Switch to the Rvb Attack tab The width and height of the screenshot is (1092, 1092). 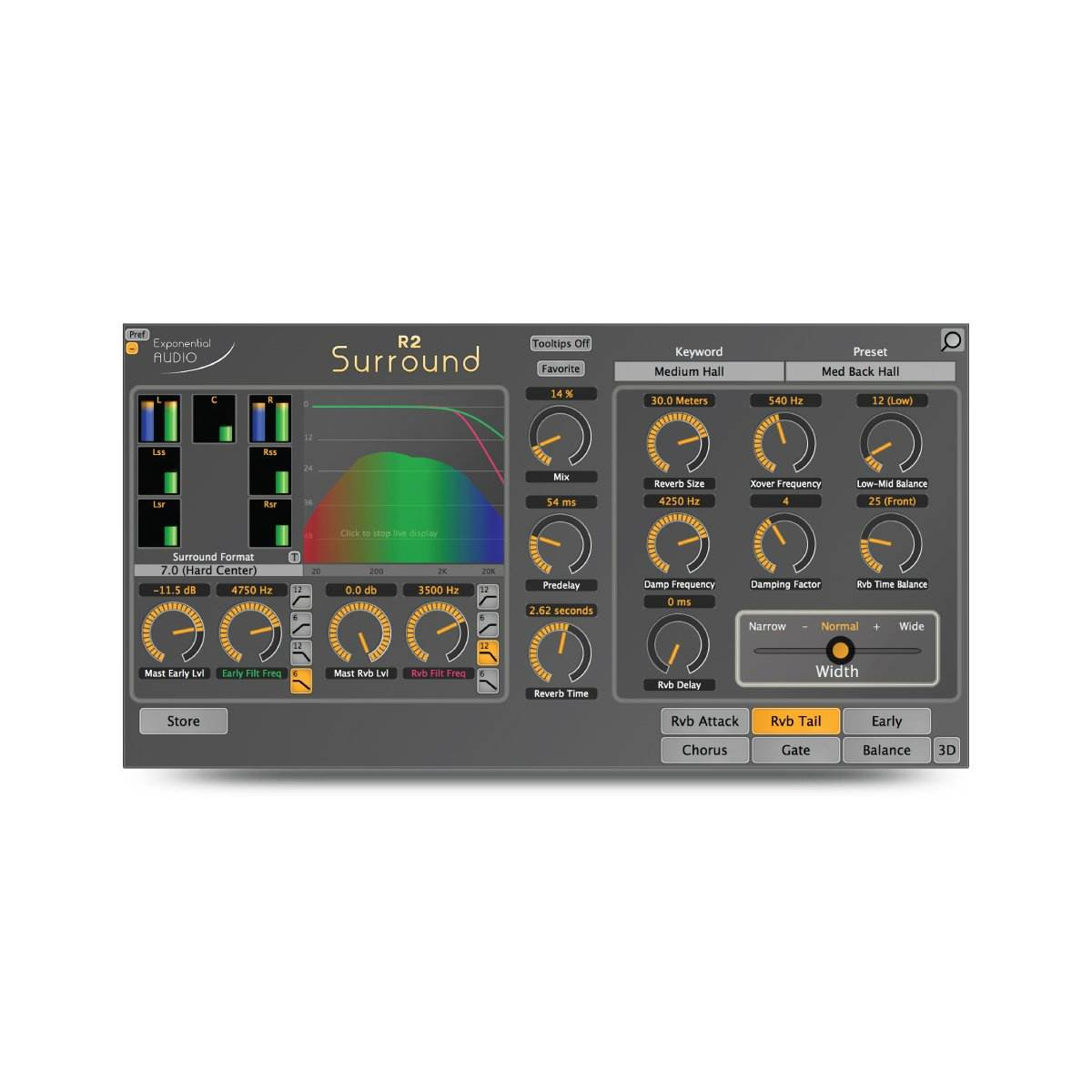(x=705, y=721)
